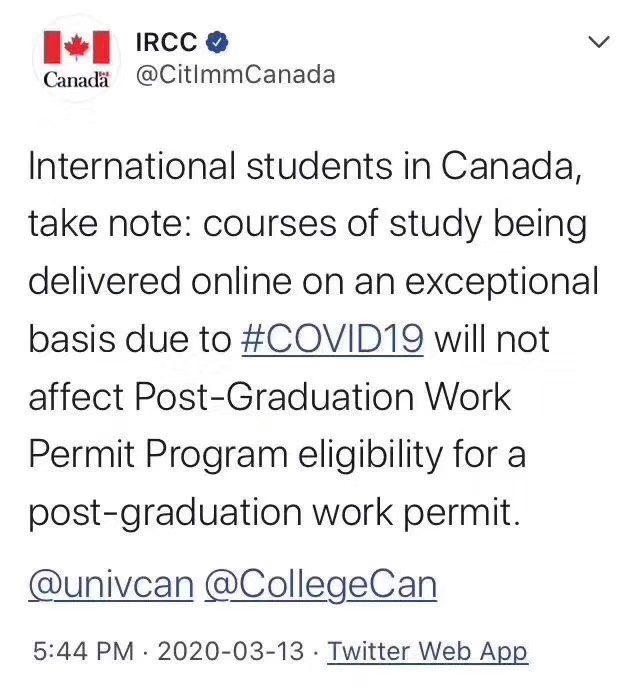This screenshot has height=690, width=640.
Task: Click the 'affect Post-Graduation Work' text line
Action: pyautogui.click(x=270, y=397)
